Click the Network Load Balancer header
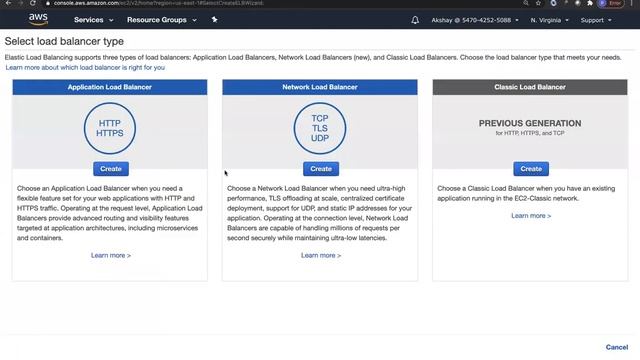Screen dimensions: 640x360 click(x=320, y=87)
